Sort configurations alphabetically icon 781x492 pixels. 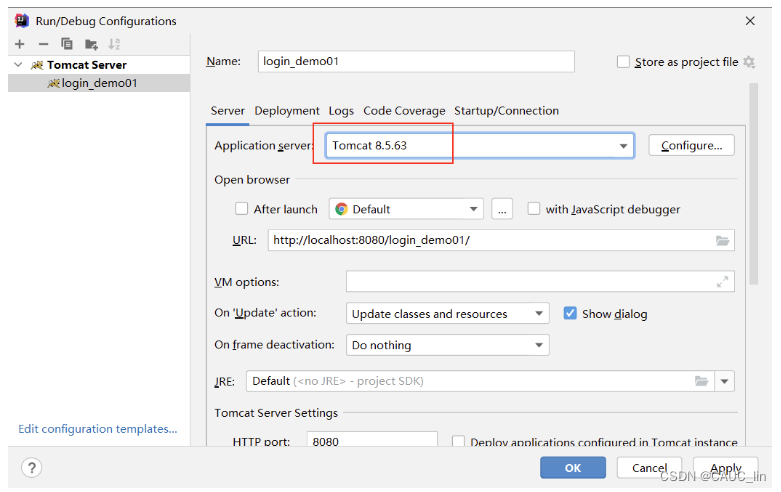[x=114, y=44]
